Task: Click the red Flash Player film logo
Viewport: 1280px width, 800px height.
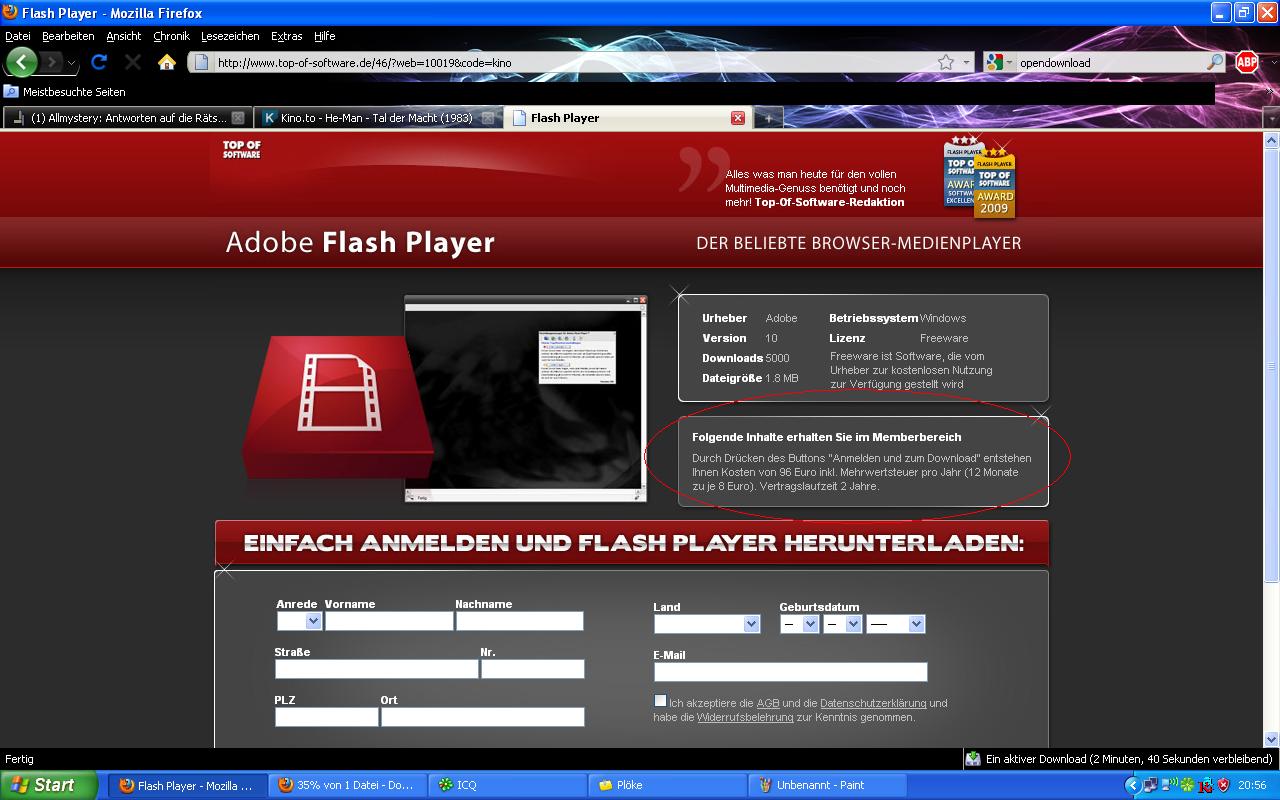Action: point(338,408)
